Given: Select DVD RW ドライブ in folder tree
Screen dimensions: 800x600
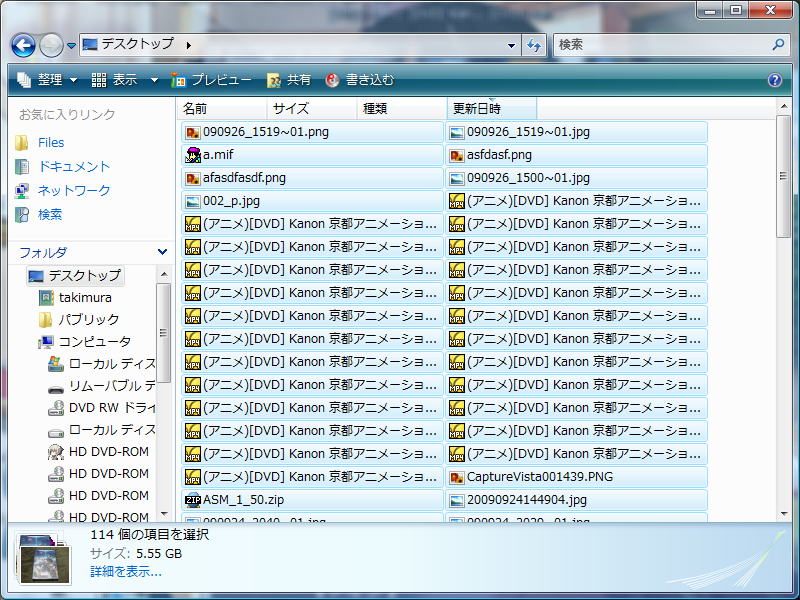Looking at the screenshot, I should (112, 408).
